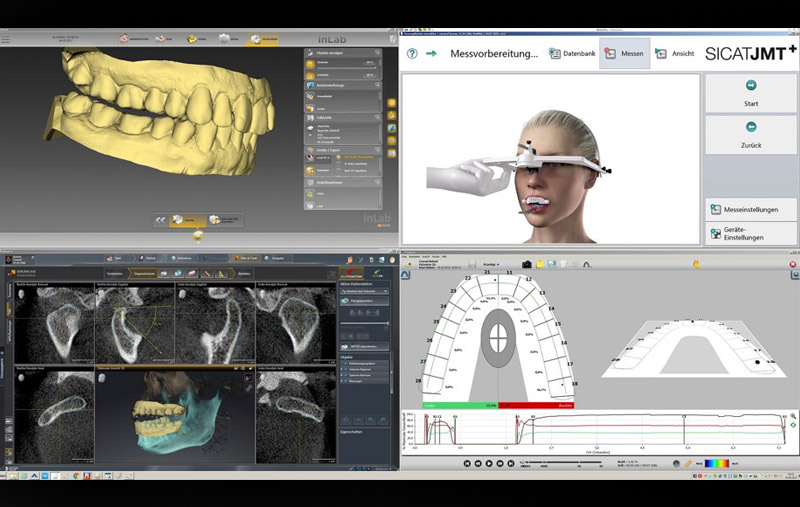Screen dimensions: 800x507
Task: Click the rainbow force color scale swatch
Action: pyautogui.click(x=717, y=463)
